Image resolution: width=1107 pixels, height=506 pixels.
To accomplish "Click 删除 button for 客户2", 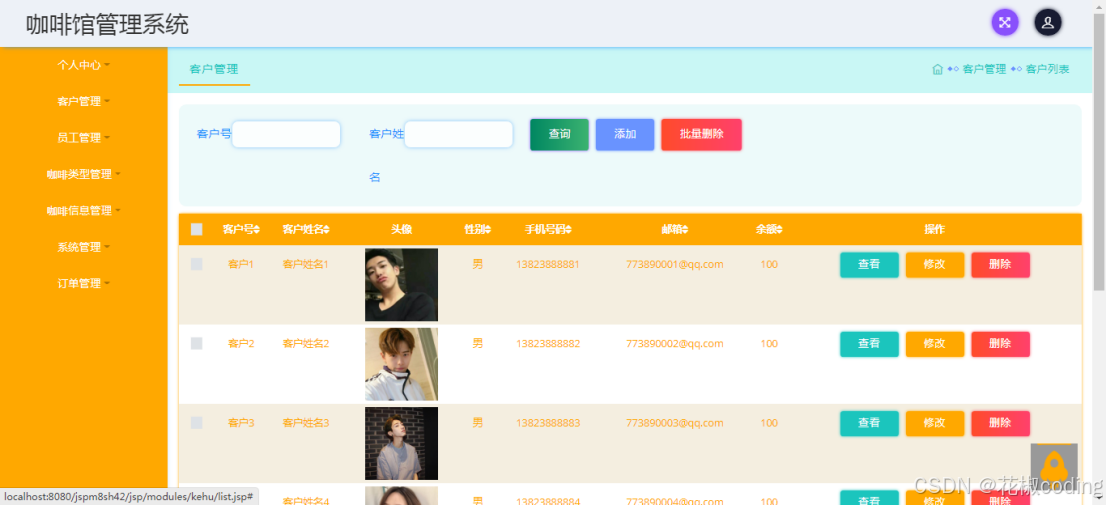I will [1000, 344].
